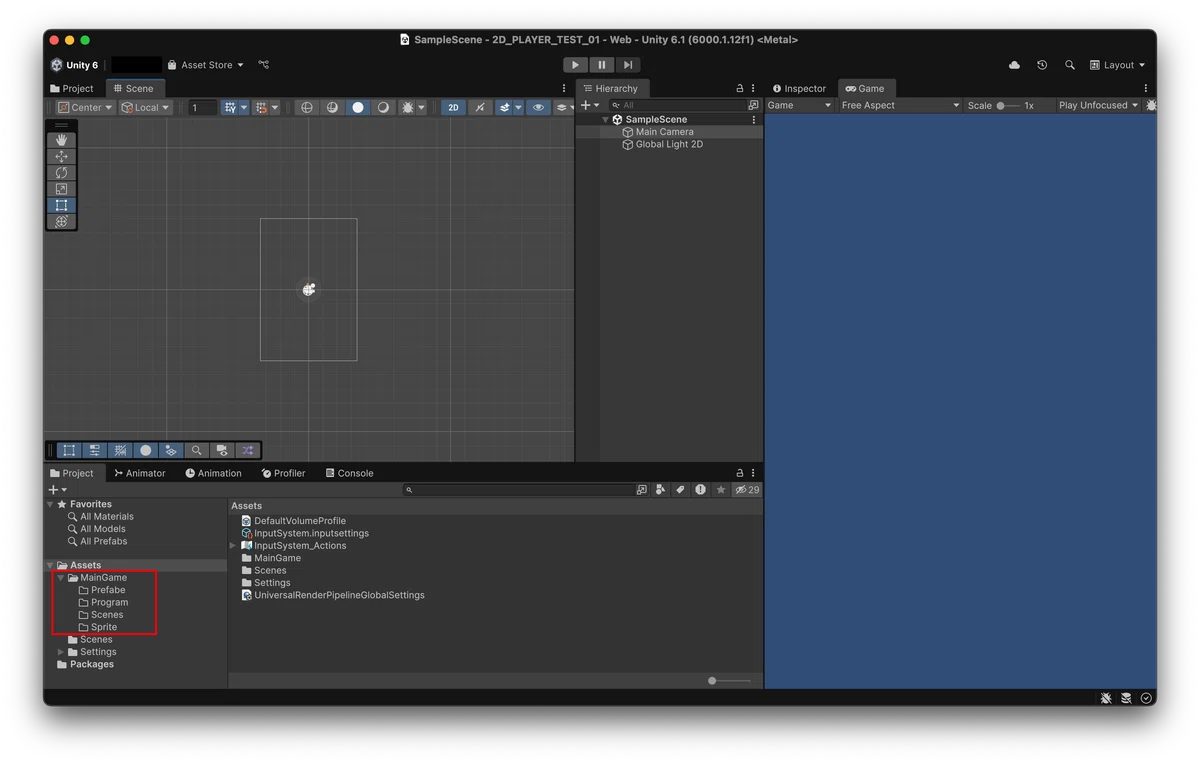Switch to the Console tab

[x=349, y=473]
